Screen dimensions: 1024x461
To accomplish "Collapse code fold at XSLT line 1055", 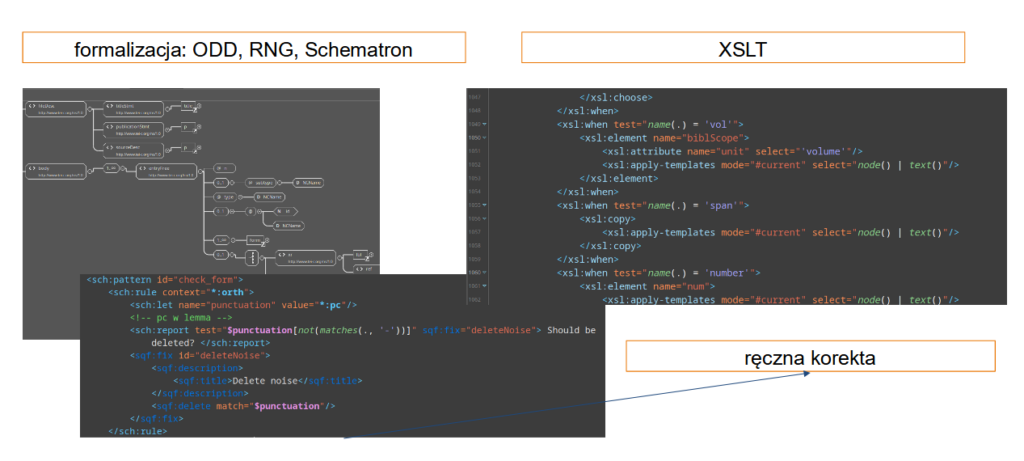I will tap(484, 205).
